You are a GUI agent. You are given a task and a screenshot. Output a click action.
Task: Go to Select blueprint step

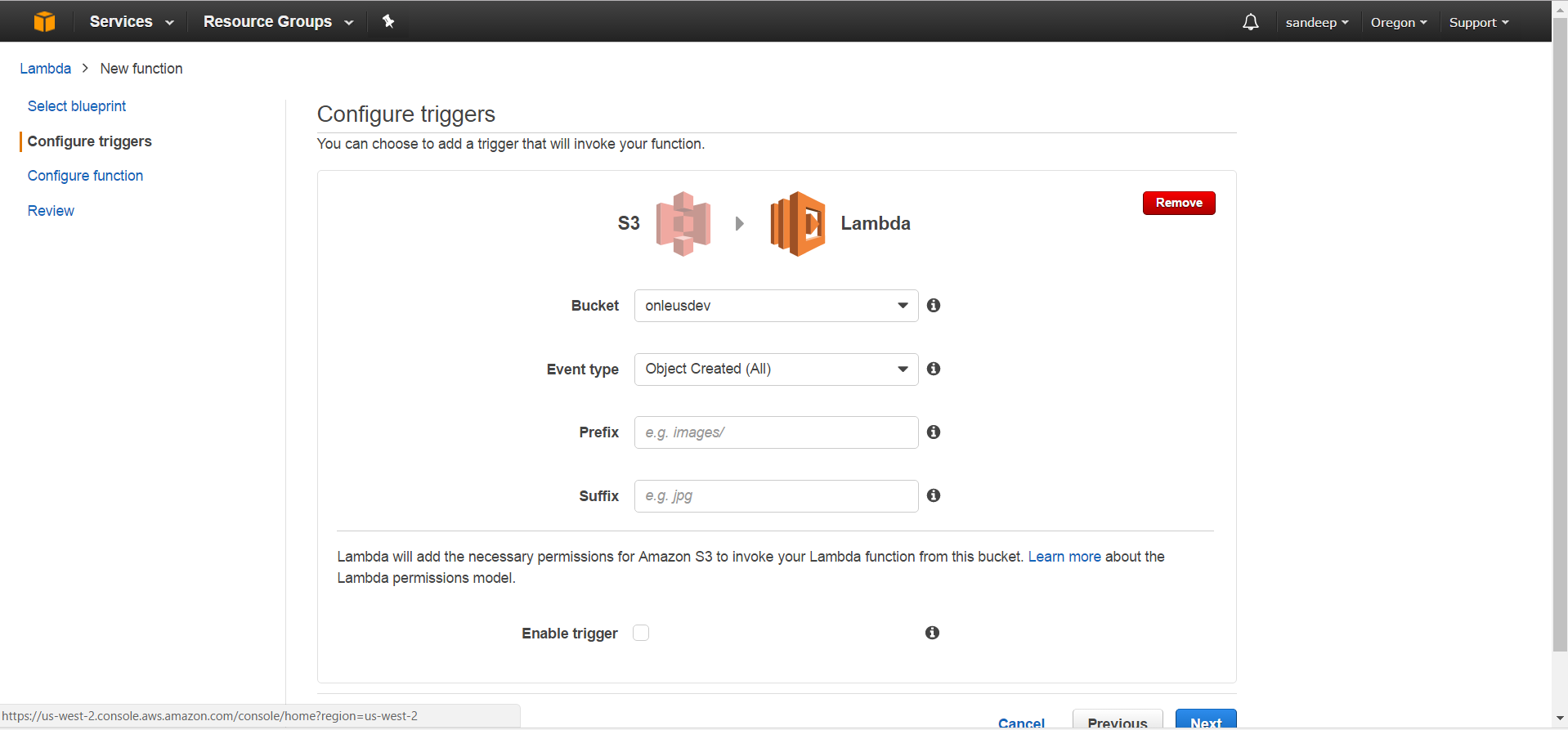[77, 106]
